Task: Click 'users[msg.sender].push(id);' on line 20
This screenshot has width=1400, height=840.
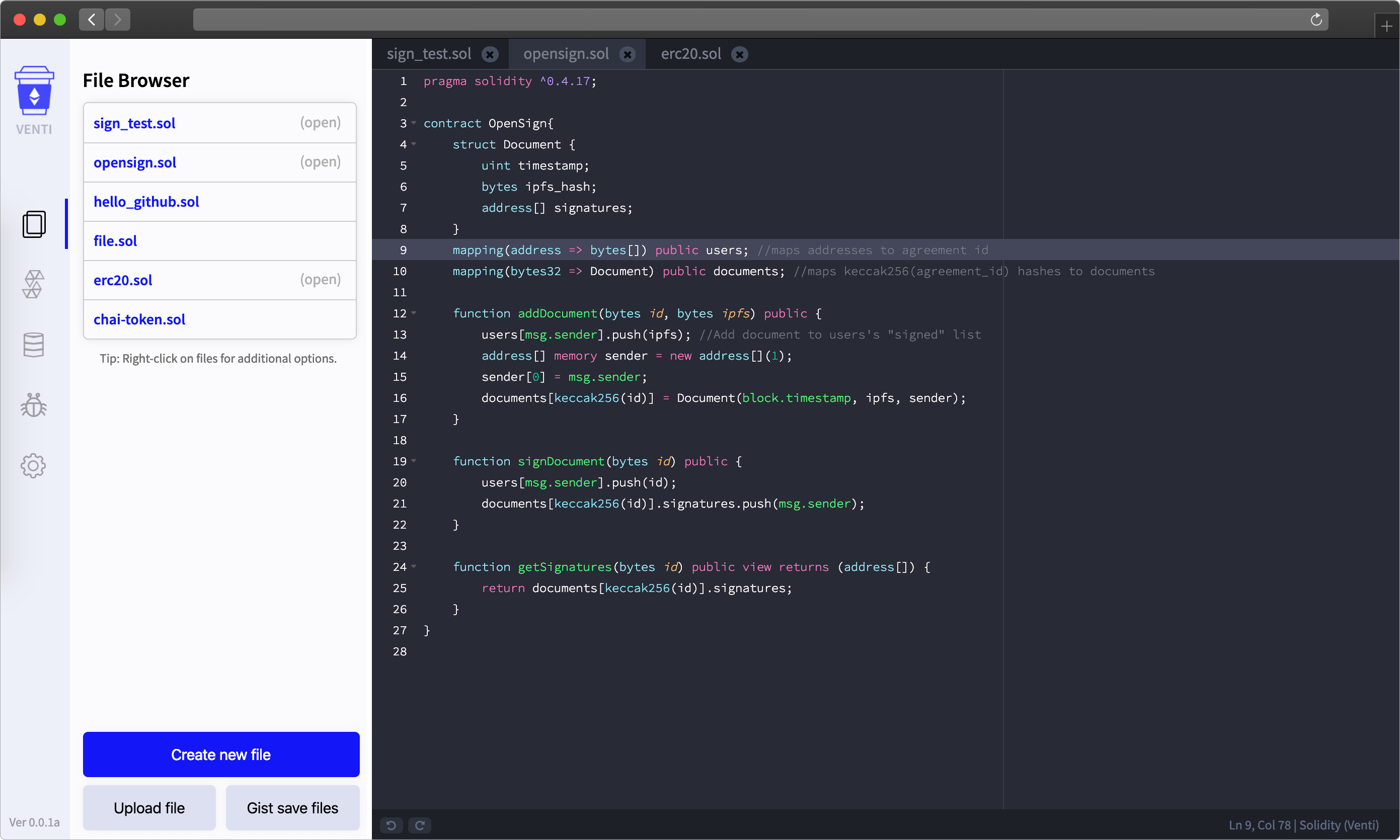Action: (x=579, y=482)
